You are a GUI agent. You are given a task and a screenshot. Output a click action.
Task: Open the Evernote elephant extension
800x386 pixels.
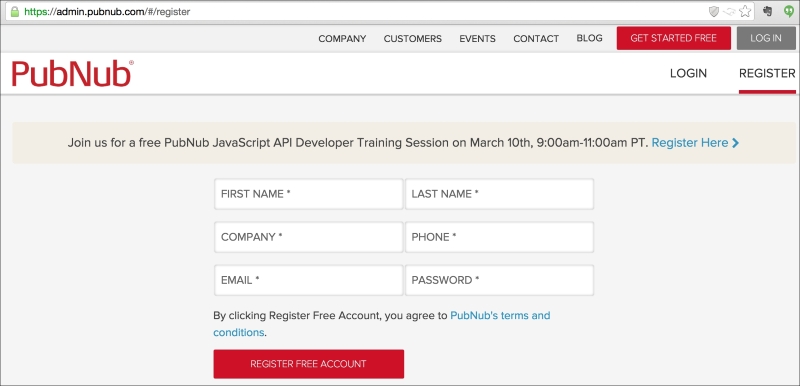click(x=767, y=11)
